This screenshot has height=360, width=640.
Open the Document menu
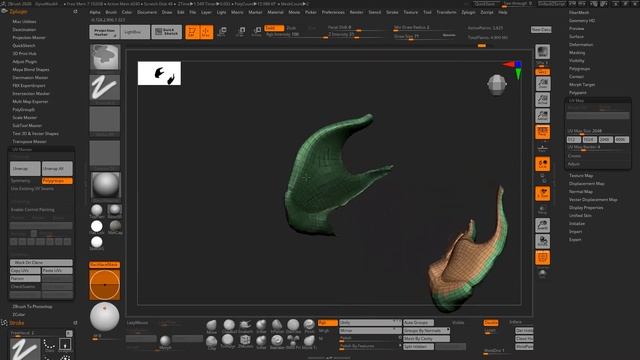tap(147, 12)
